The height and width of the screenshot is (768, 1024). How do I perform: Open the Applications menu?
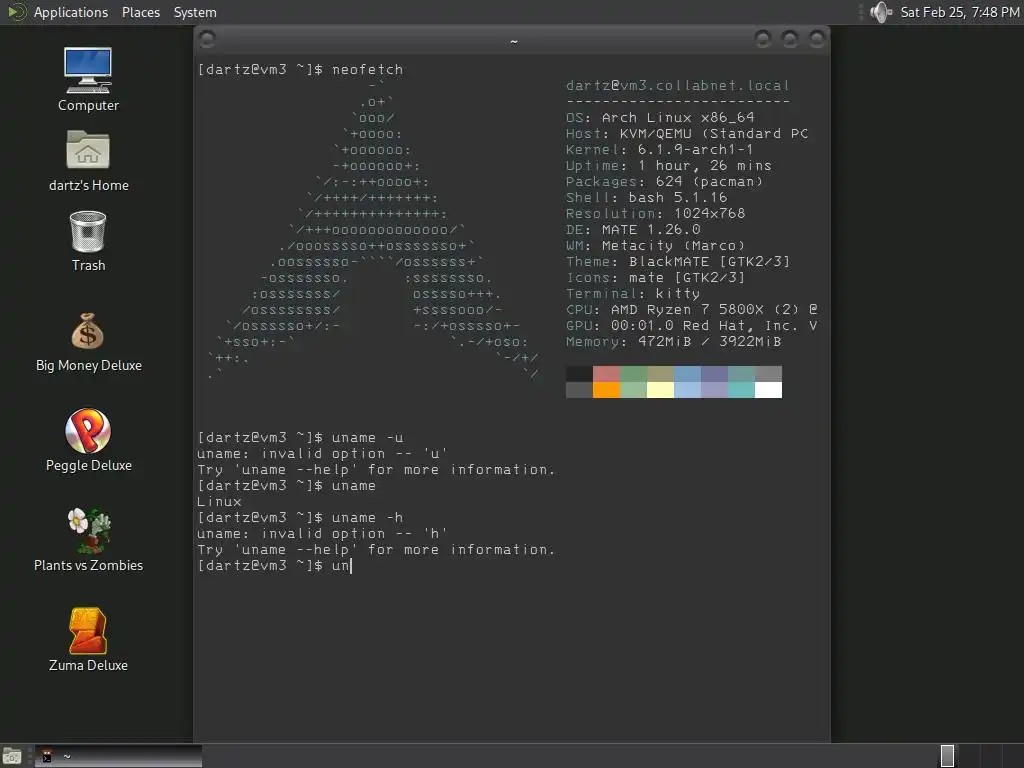point(71,12)
